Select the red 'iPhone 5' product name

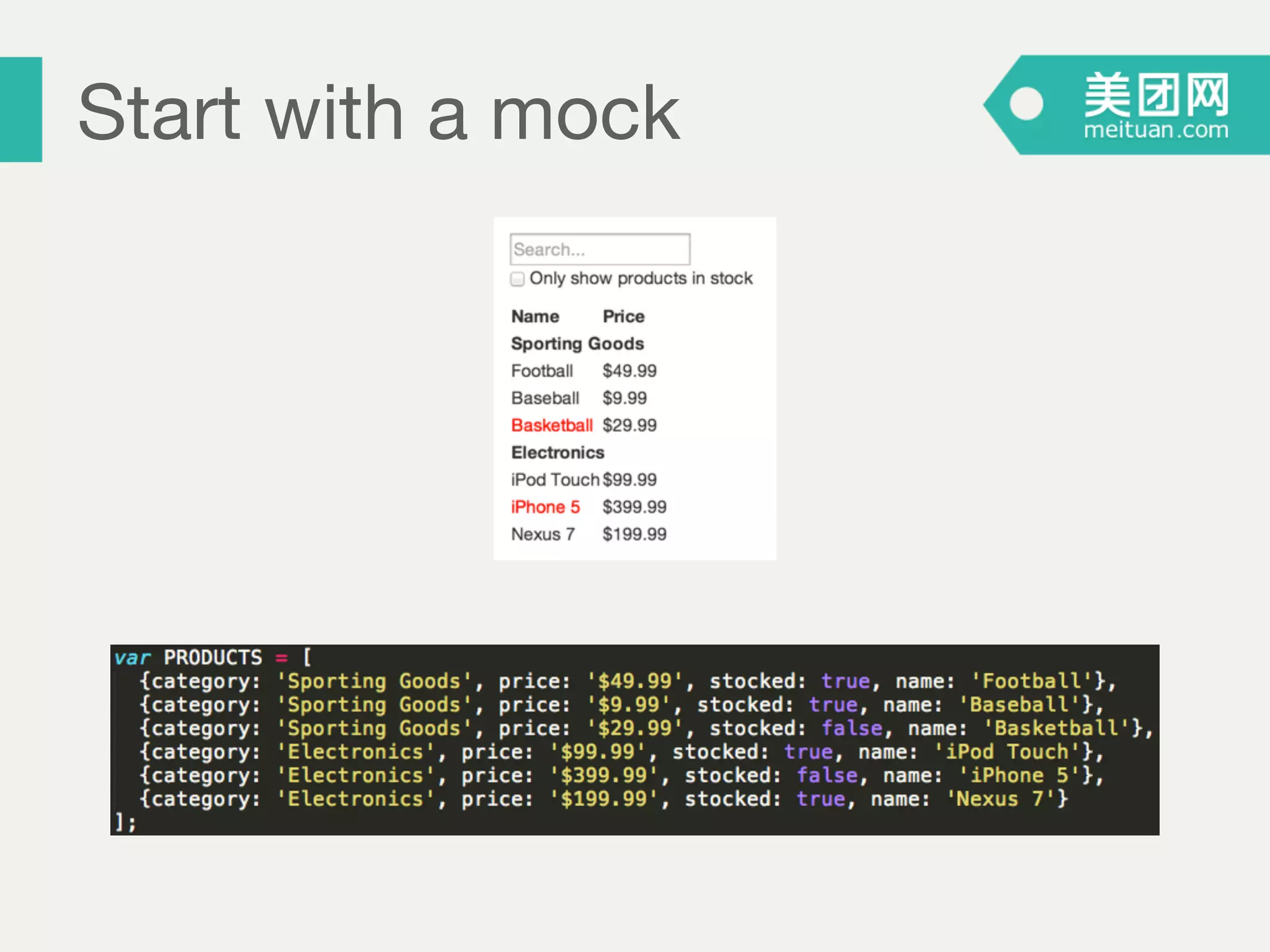coord(545,507)
